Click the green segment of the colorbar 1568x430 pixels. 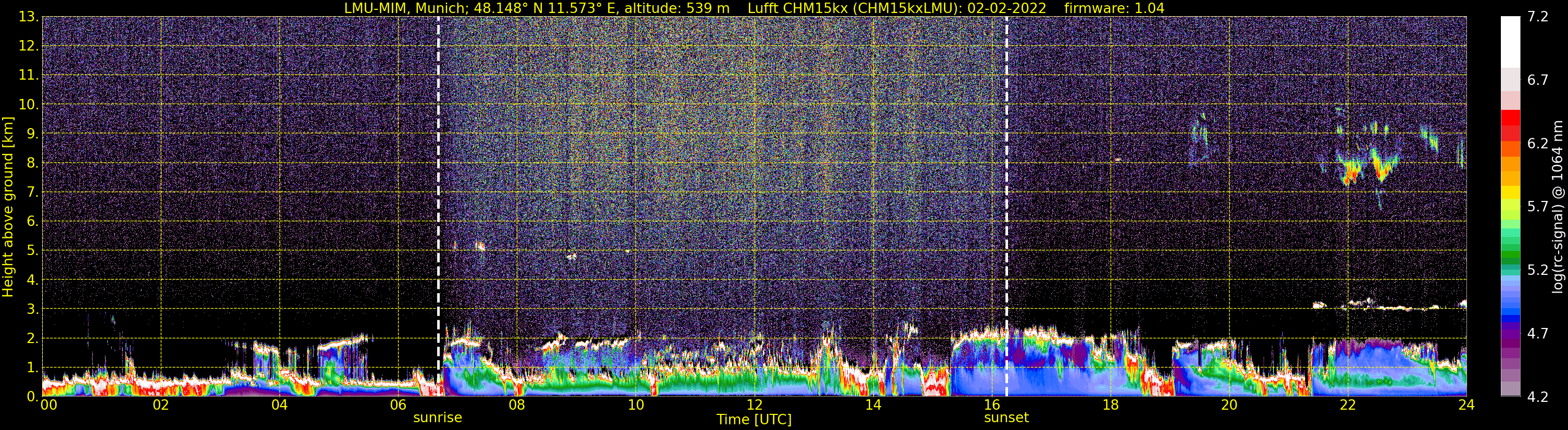tap(1510, 256)
